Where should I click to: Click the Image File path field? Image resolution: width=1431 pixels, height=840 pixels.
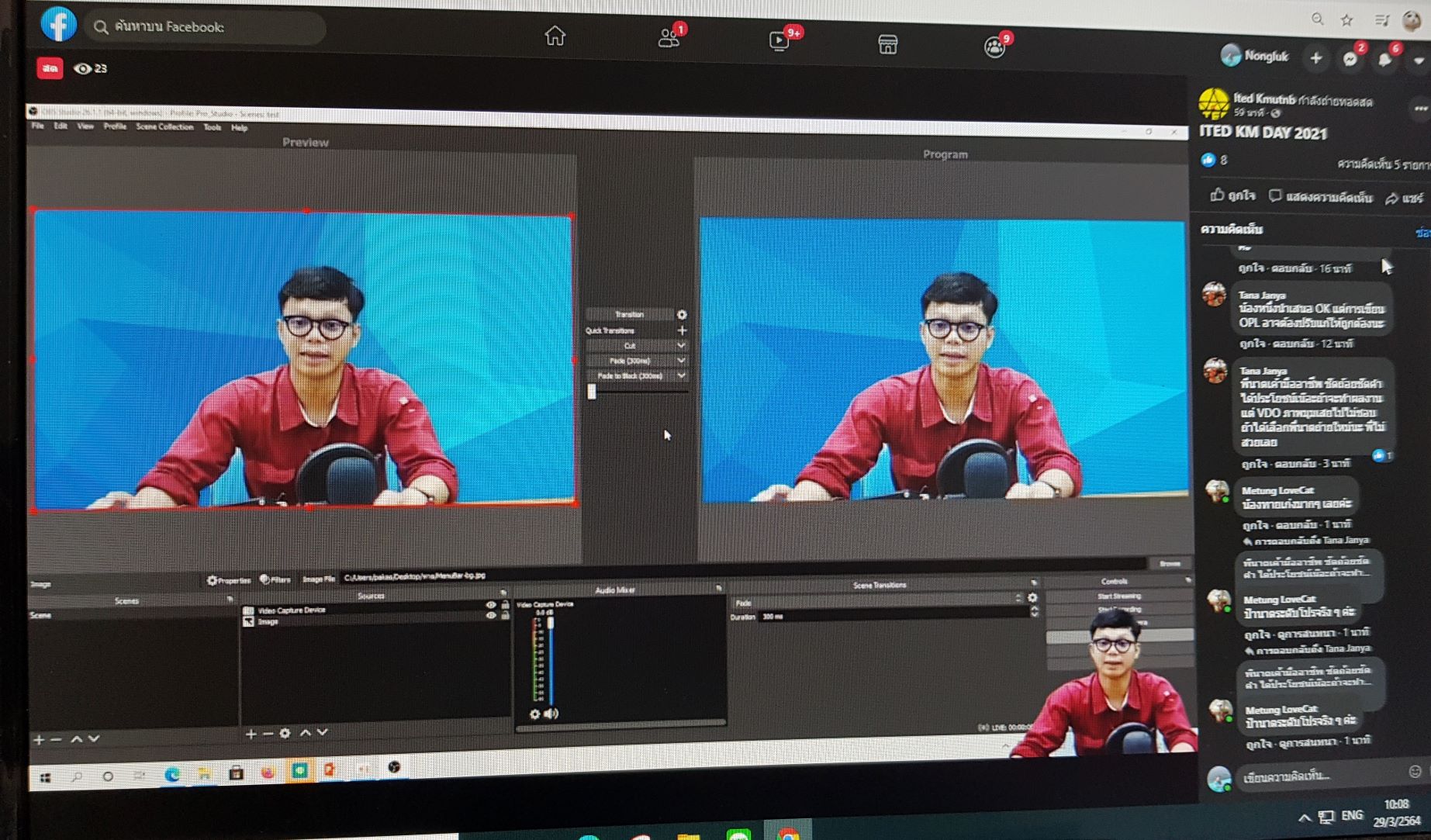click(x=743, y=570)
